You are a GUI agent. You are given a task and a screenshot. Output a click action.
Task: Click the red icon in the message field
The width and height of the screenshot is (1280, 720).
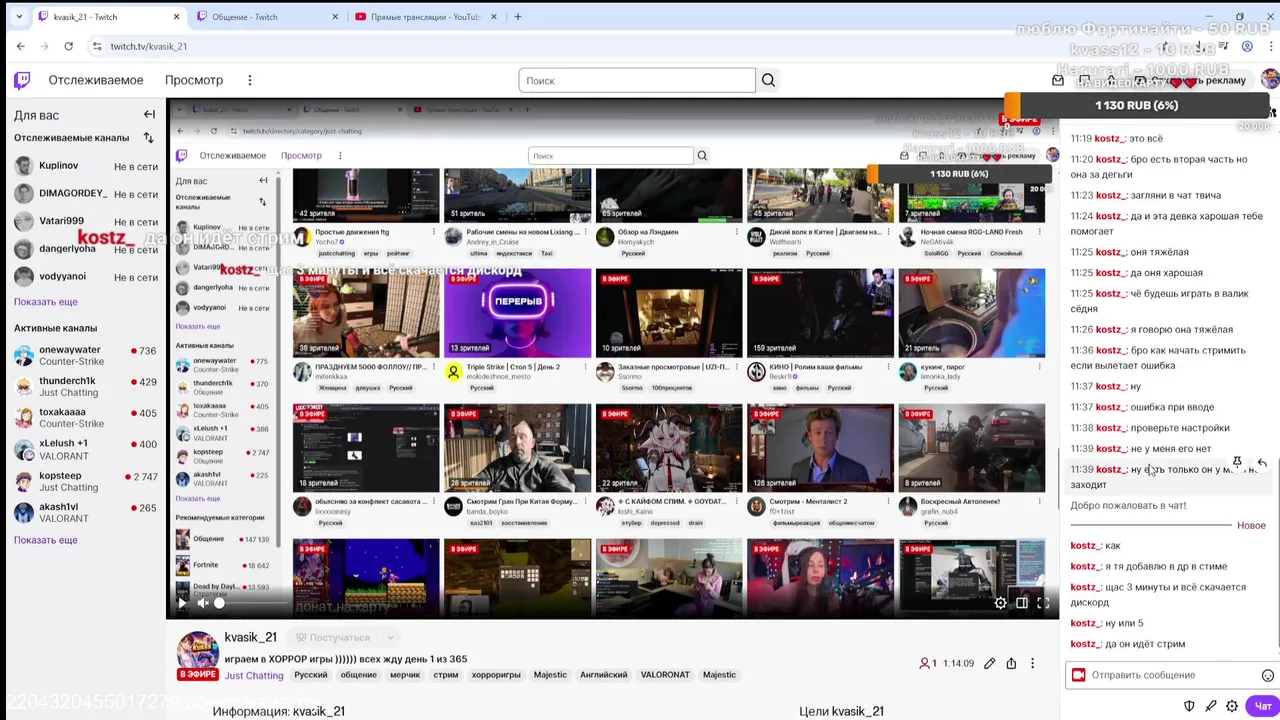coord(1078,675)
